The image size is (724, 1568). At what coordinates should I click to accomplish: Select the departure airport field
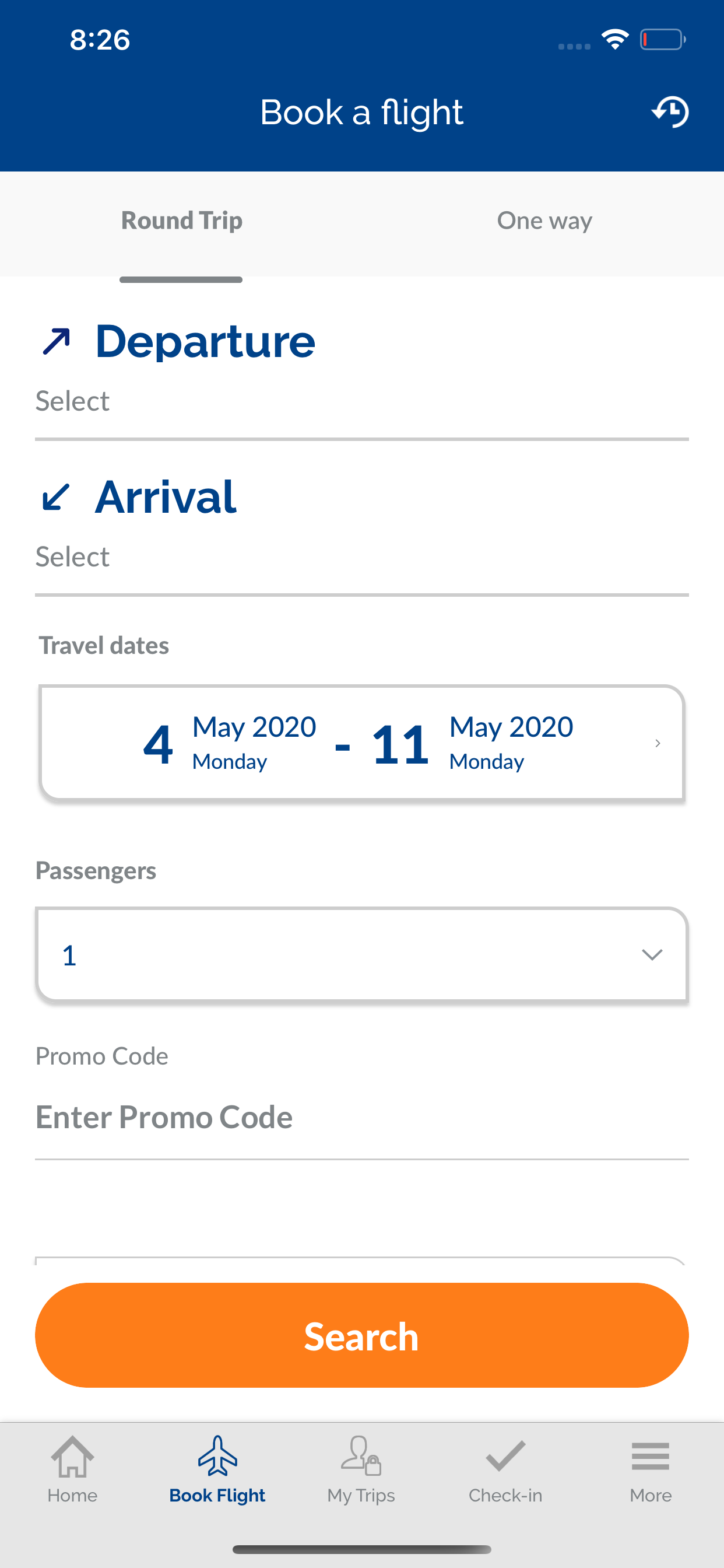362,401
